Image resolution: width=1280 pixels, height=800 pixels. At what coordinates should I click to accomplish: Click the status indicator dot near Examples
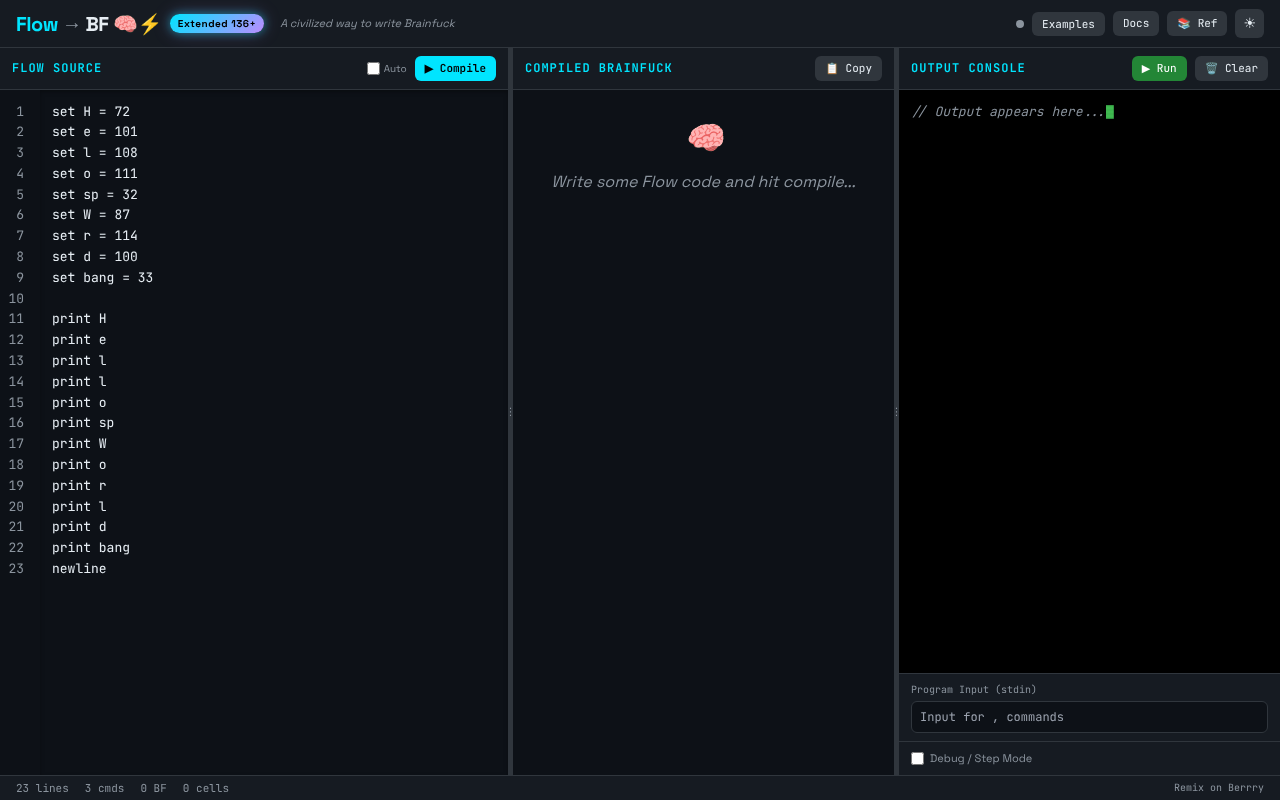click(1020, 24)
